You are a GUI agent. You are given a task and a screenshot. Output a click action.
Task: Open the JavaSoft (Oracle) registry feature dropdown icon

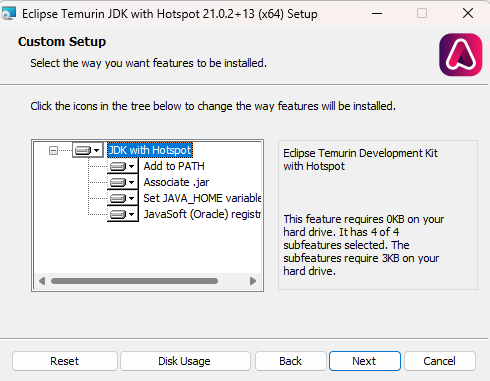pos(123,214)
